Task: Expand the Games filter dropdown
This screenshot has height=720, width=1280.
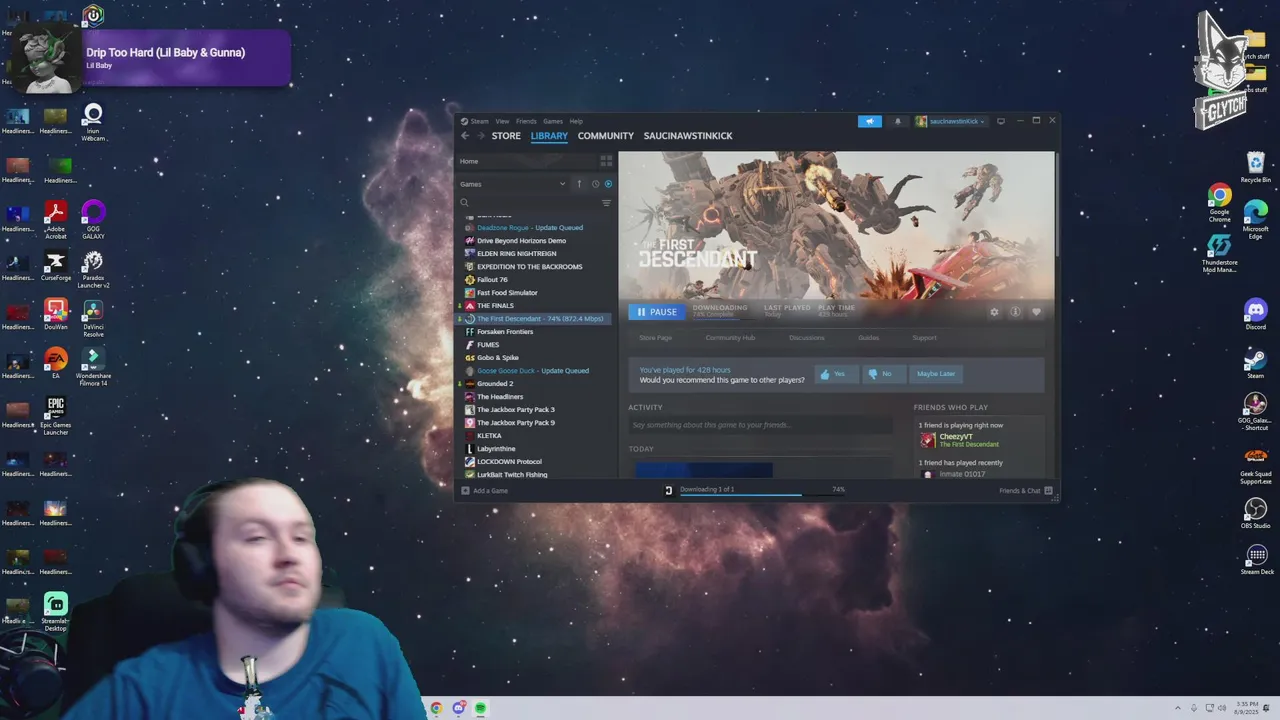Action: [x=562, y=184]
